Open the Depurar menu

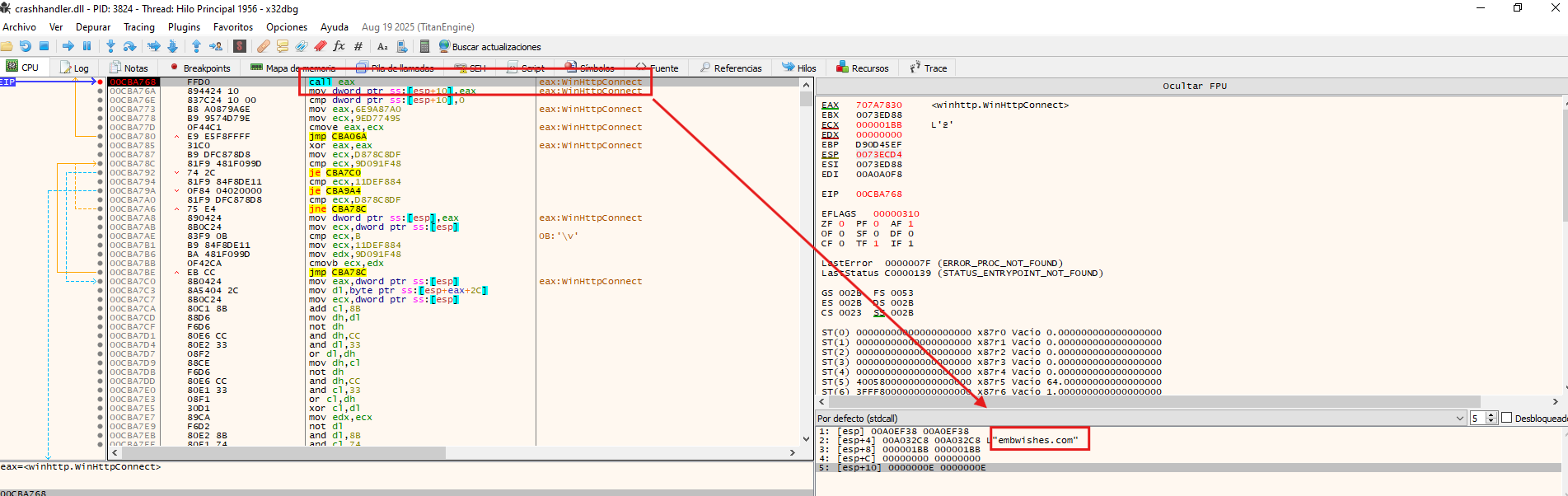pos(92,27)
